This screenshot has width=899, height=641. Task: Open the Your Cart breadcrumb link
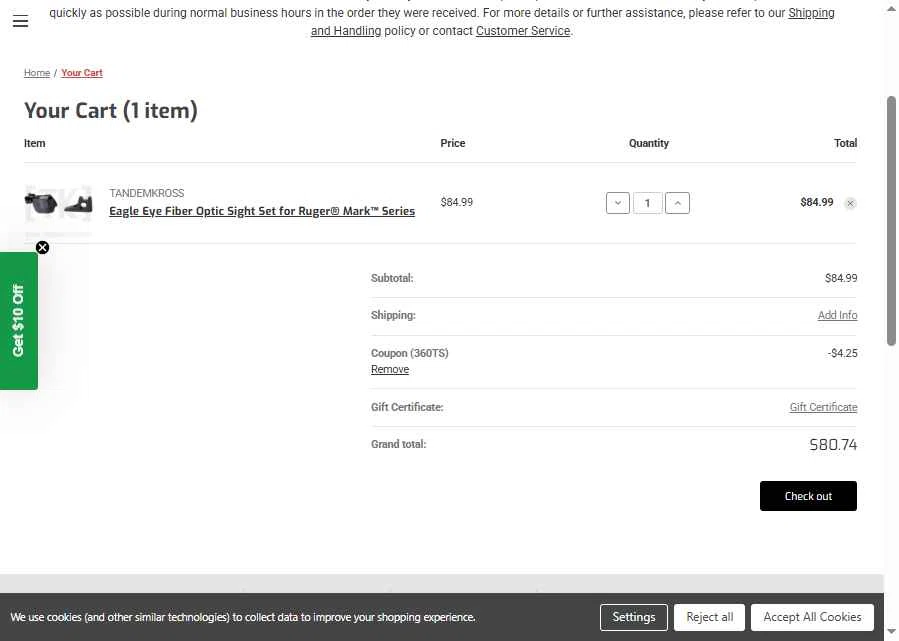tap(82, 73)
